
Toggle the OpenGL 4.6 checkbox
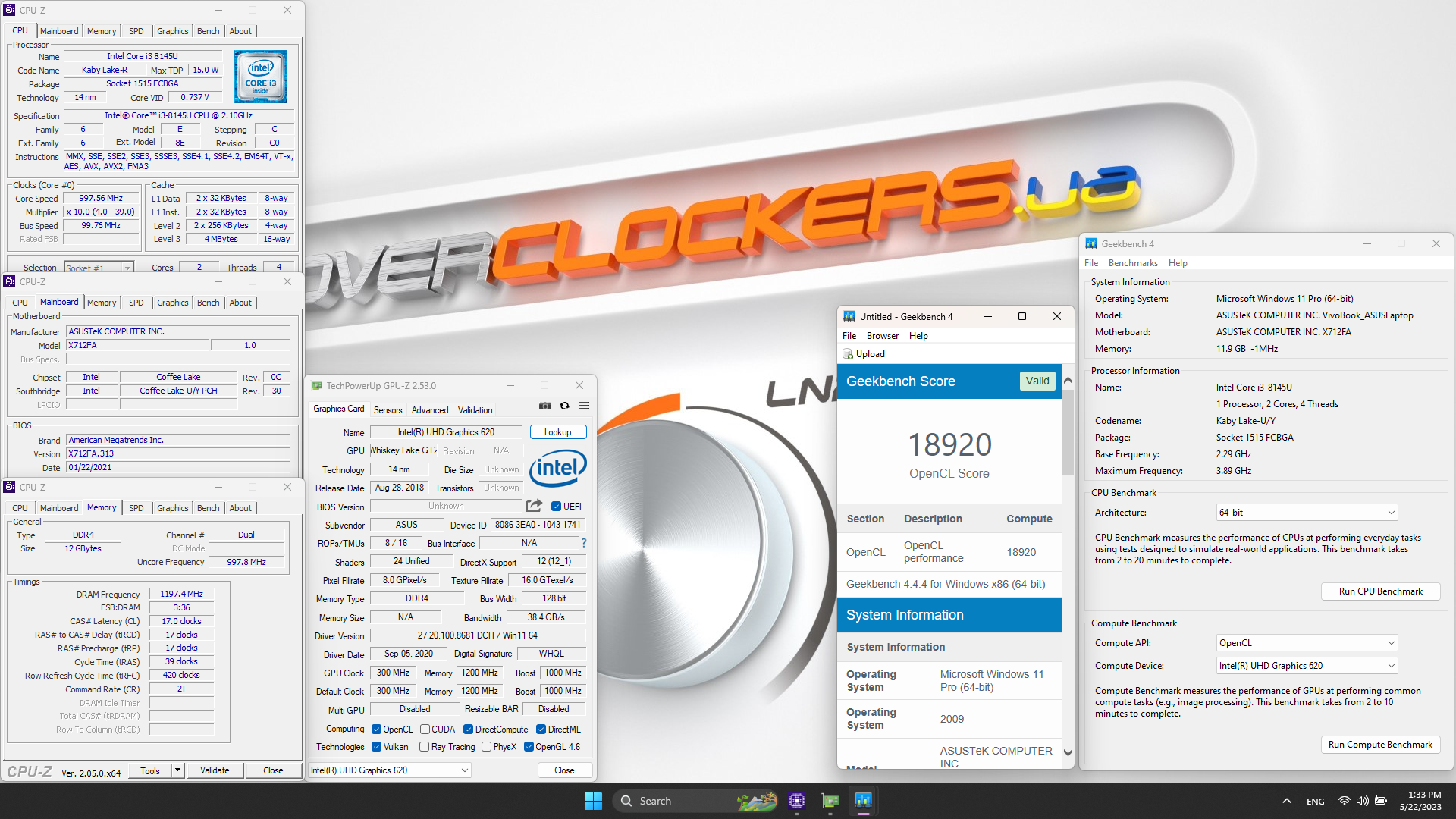[x=529, y=747]
